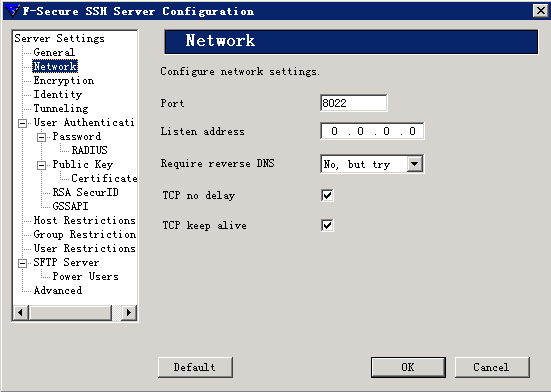Open Group Restrictions settings
The image size is (551, 392).
84,235
